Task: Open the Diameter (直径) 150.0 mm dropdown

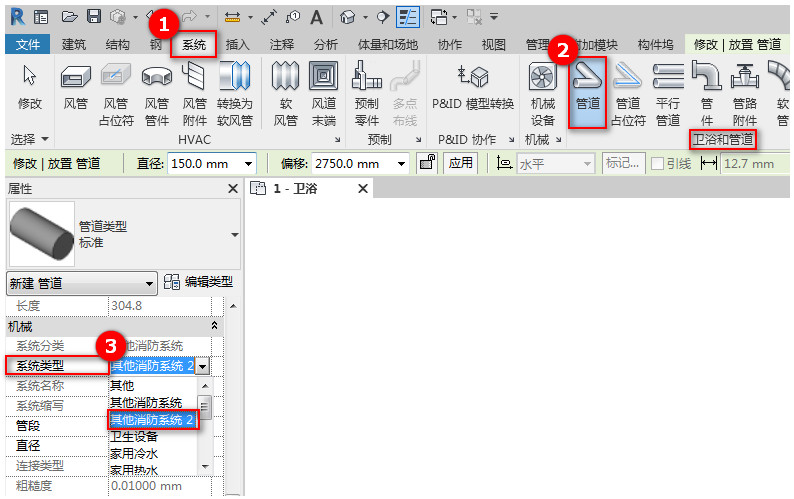Action: click(248, 164)
